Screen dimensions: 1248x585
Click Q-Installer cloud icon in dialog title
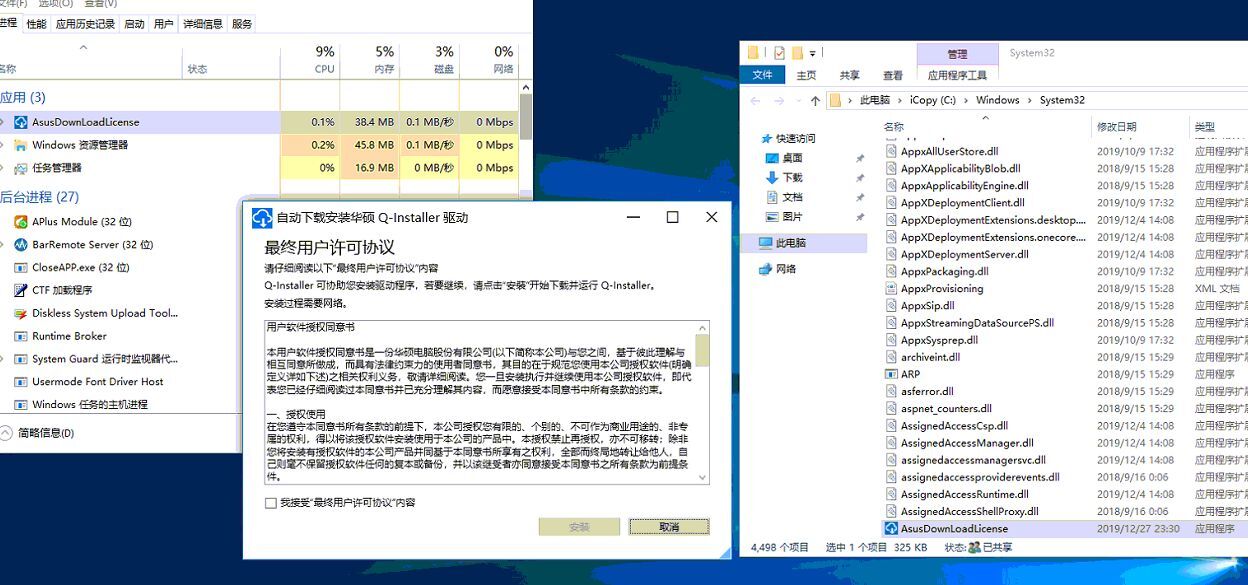[x=262, y=217]
